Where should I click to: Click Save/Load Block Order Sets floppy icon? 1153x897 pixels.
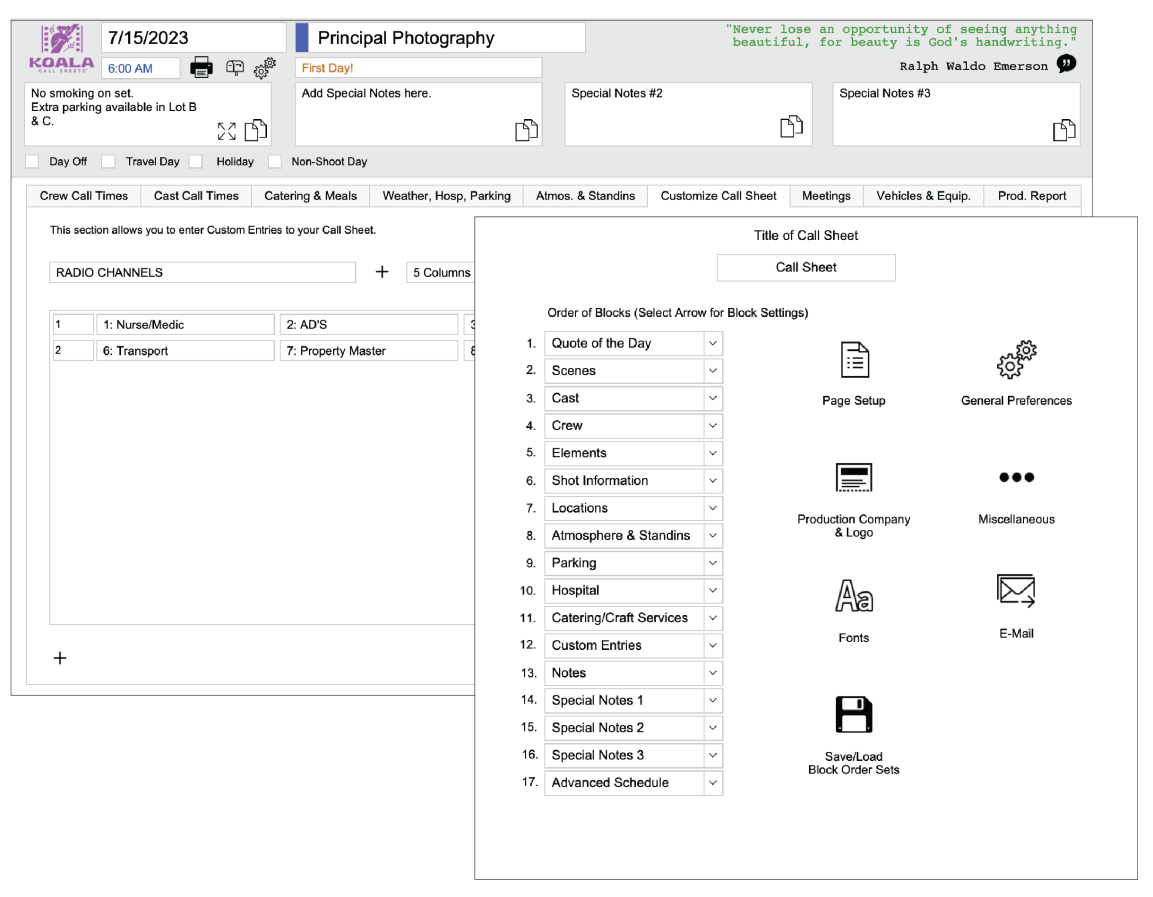click(x=854, y=715)
